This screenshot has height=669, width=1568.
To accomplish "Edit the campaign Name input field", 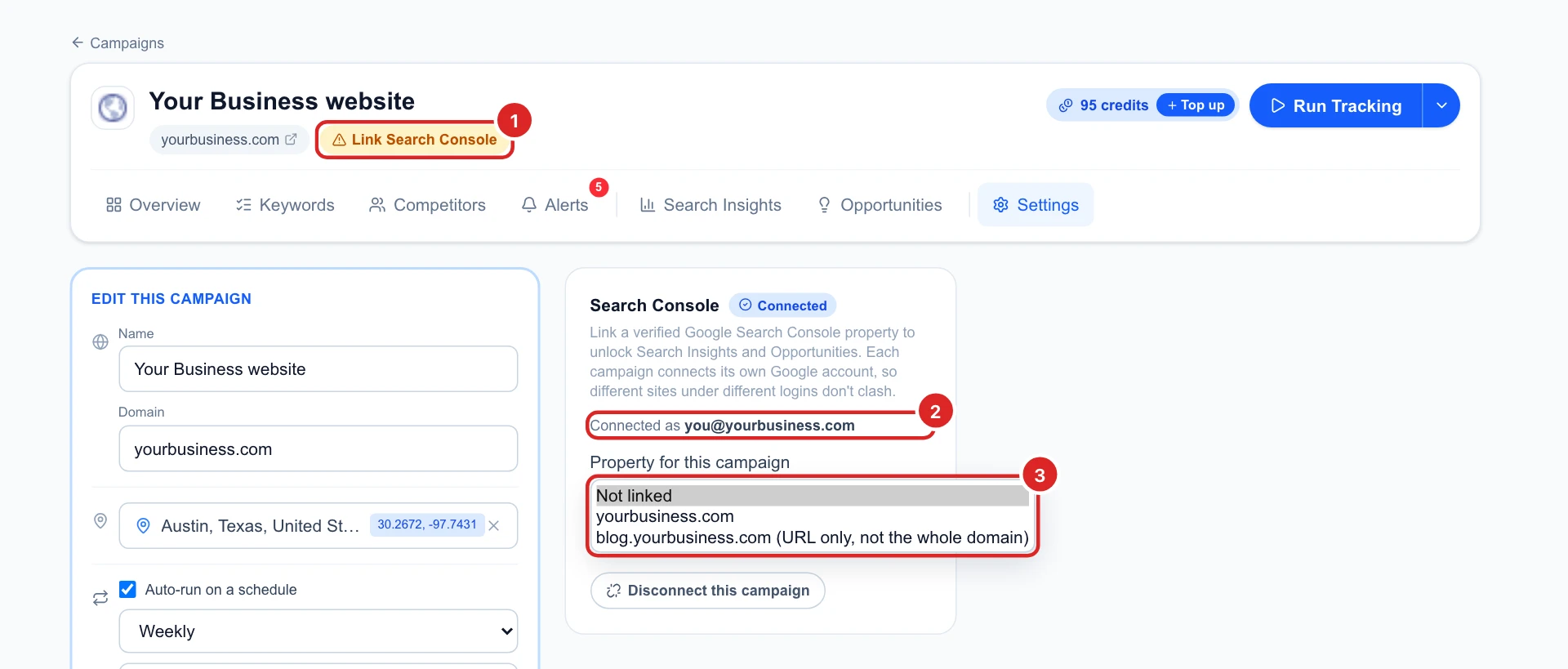I will (x=318, y=369).
